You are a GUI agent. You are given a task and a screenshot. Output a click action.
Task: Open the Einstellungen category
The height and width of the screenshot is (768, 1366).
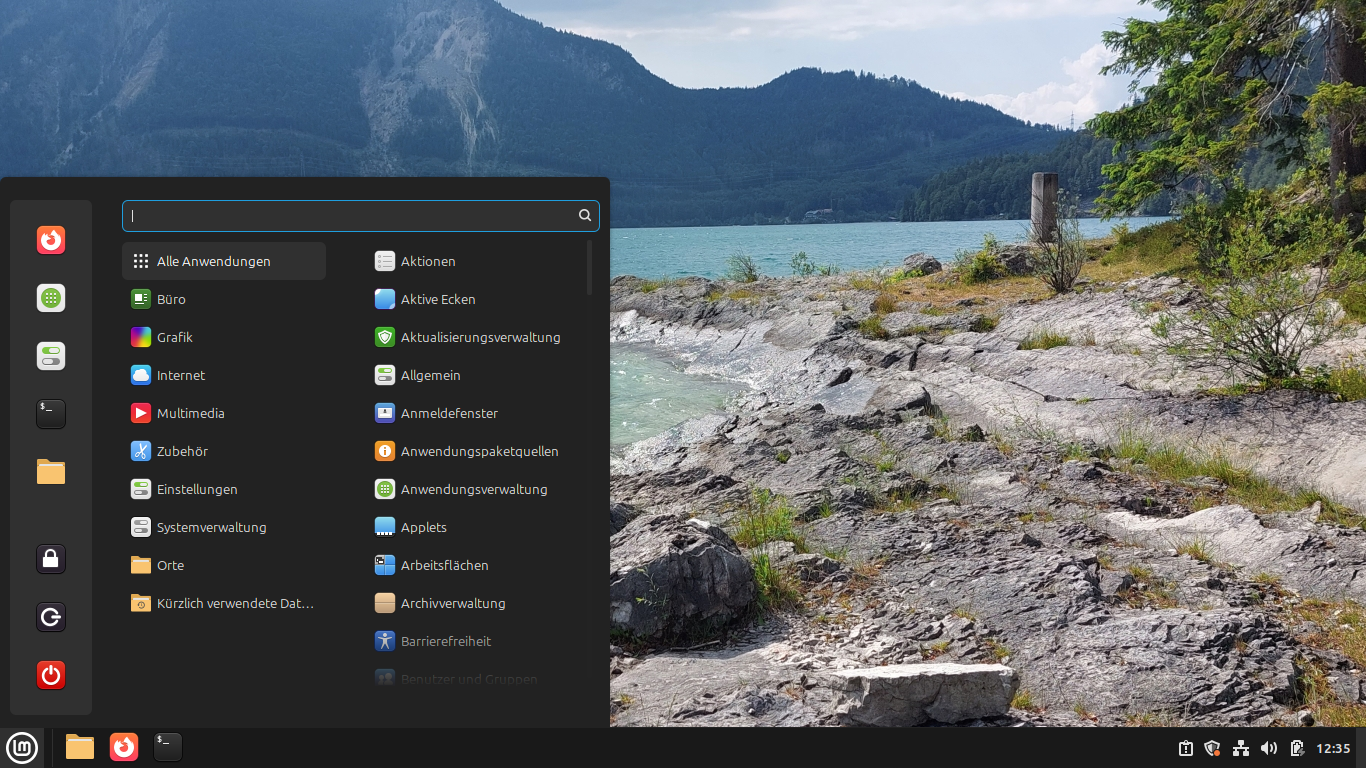click(x=224, y=489)
